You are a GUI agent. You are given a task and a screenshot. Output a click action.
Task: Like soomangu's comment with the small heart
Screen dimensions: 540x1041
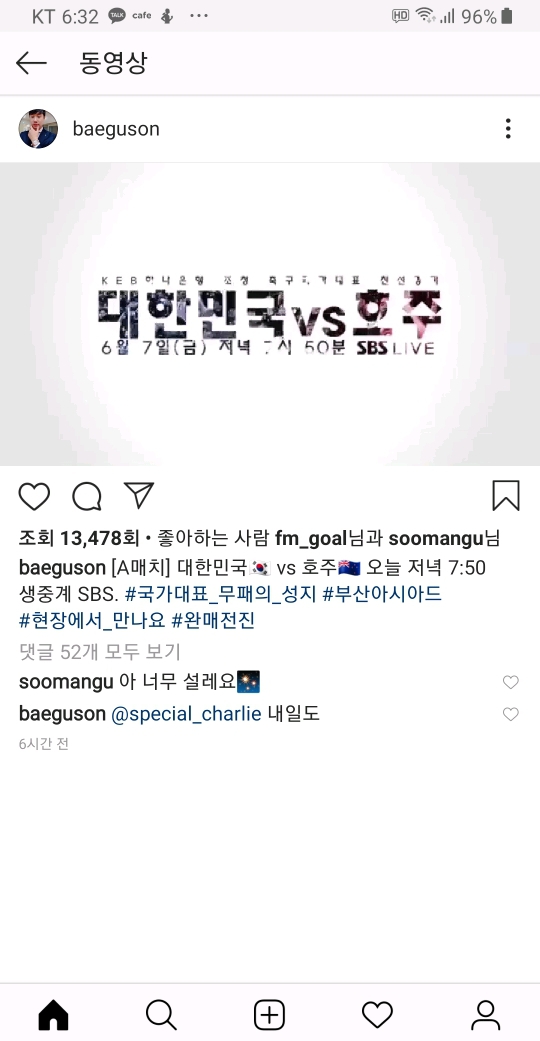510,682
